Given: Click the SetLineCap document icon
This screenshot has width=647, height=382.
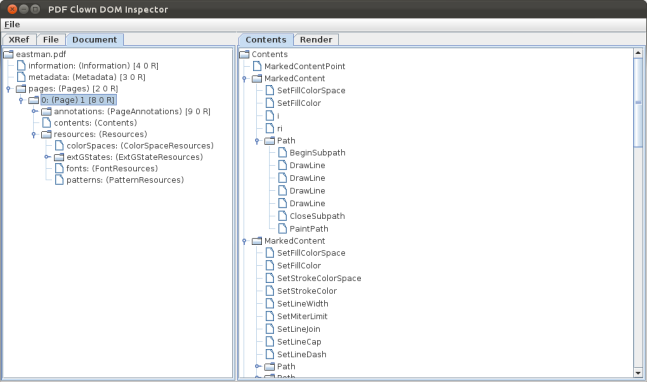Looking at the screenshot, I should [270, 342].
